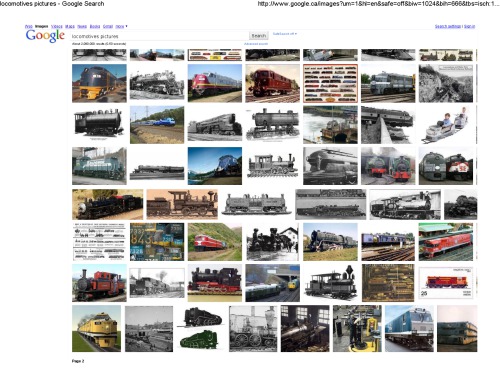Open postage stamp locomotive thumbnail
The width and height of the screenshot is (500, 386).
pyautogui.click(x=446, y=283)
